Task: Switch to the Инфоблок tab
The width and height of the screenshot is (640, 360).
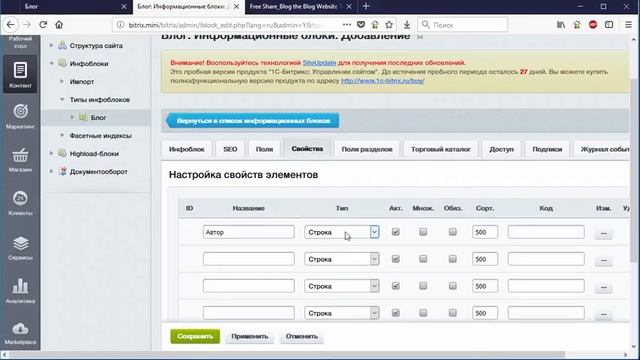Action: pyautogui.click(x=187, y=149)
